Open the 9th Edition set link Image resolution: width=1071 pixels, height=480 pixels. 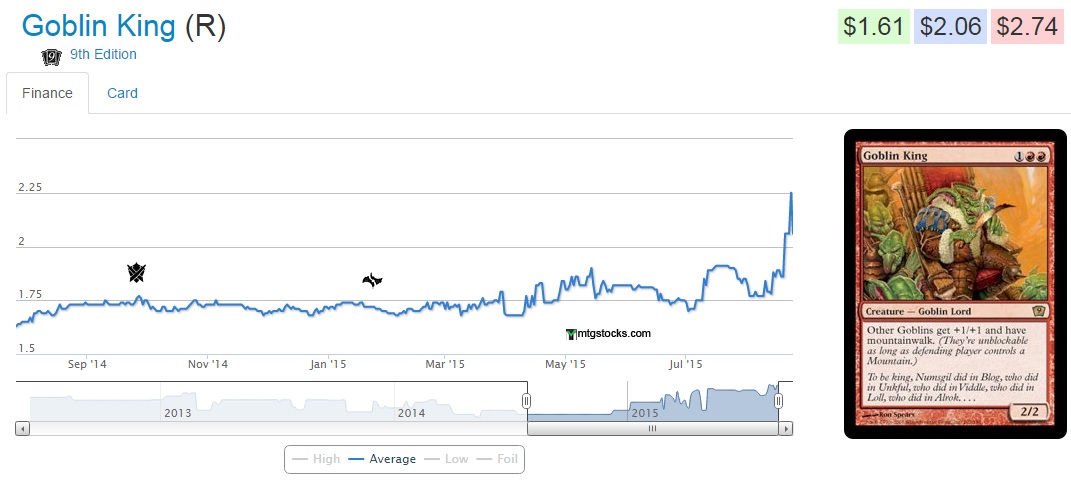(x=103, y=54)
